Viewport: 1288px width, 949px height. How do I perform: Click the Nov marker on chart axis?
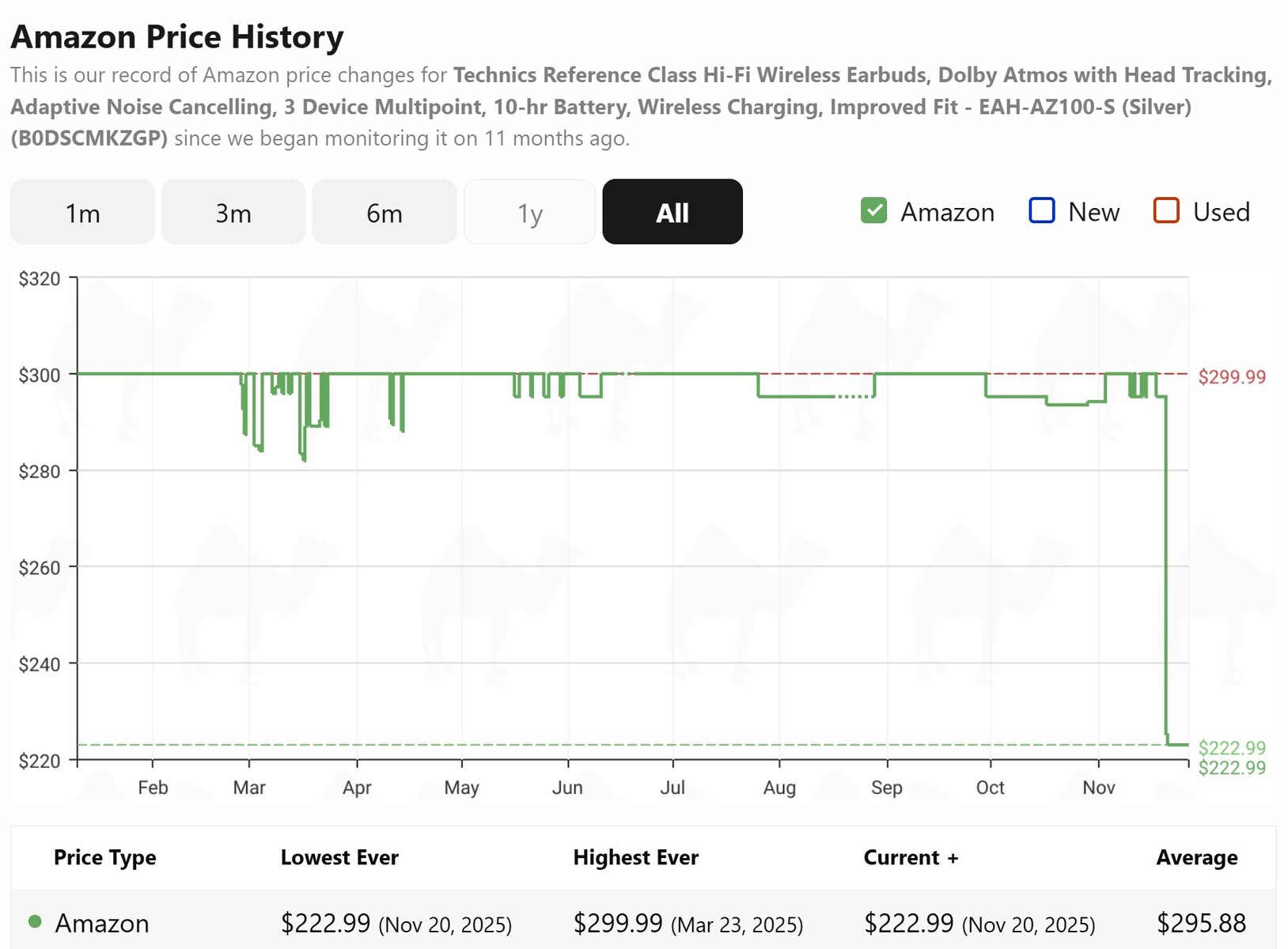(1099, 788)
